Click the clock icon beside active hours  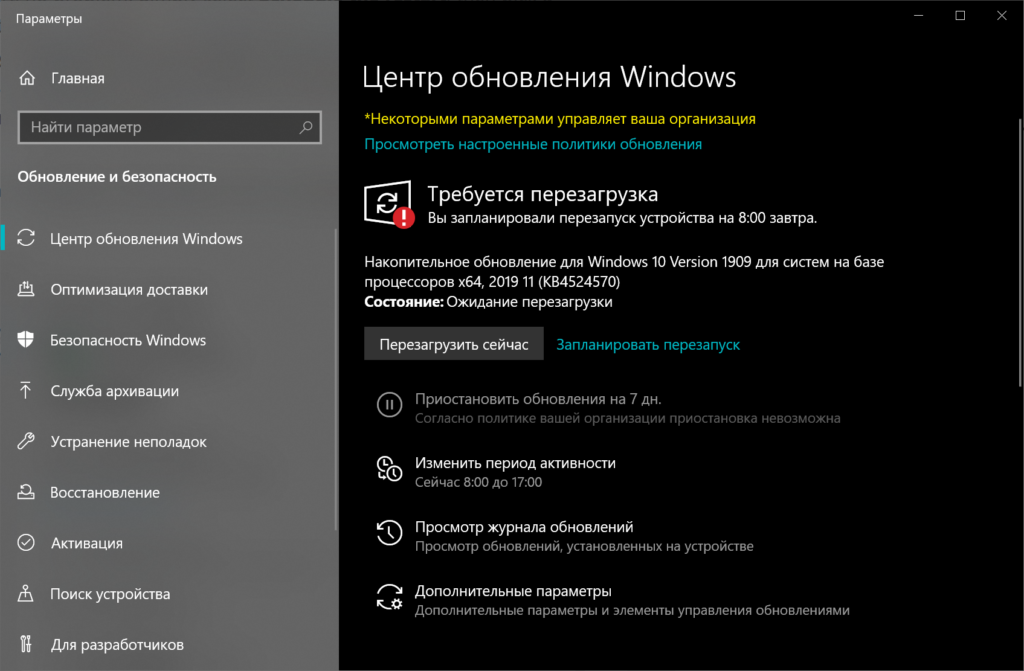point(390,470)
